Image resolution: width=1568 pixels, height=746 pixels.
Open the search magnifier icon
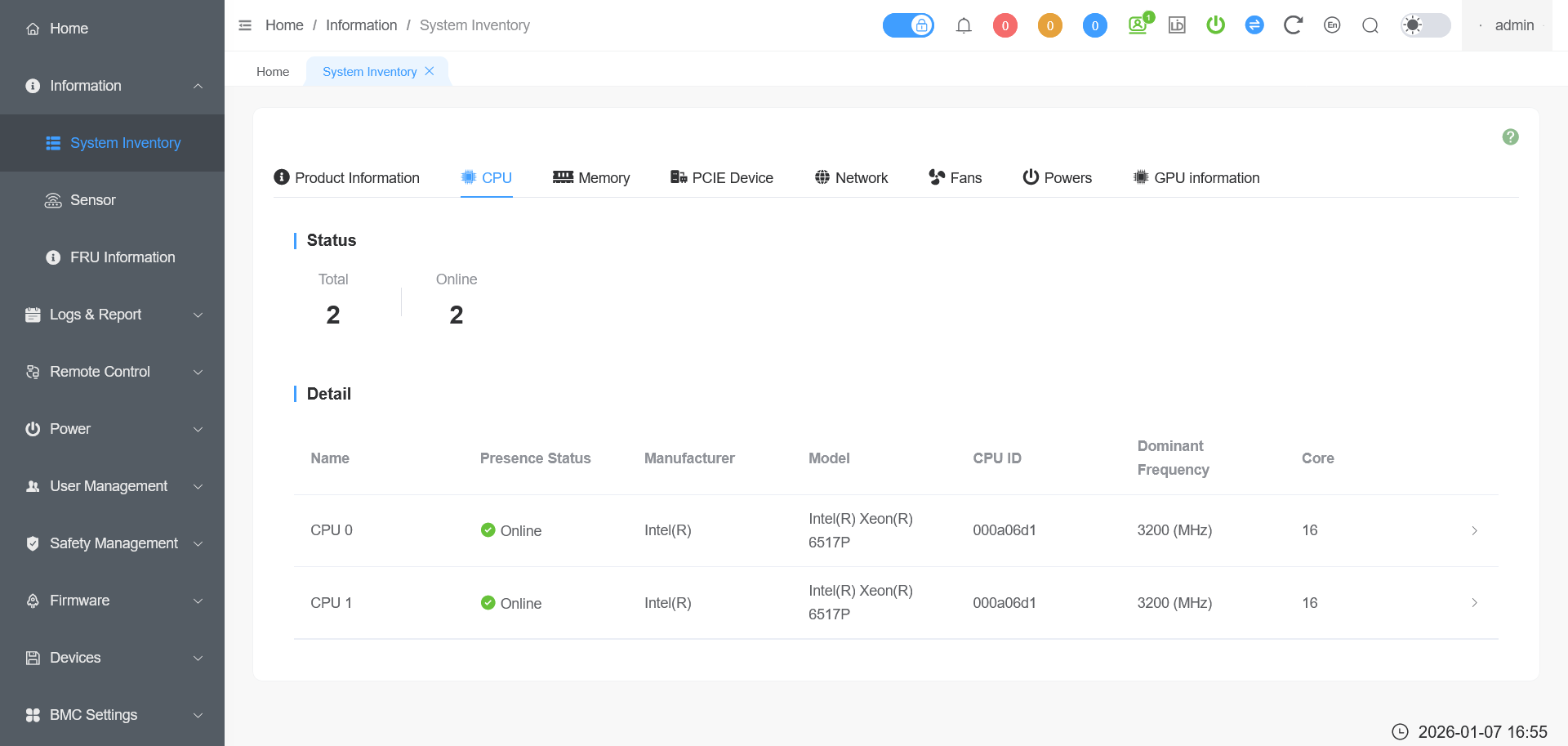click(x=1370, y=25)
